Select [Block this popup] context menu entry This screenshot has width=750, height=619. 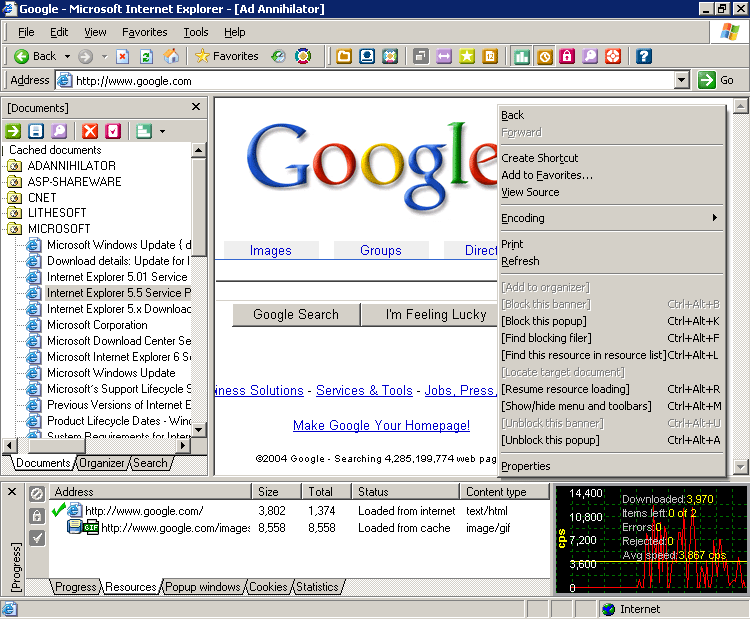(x=612, y=321)
